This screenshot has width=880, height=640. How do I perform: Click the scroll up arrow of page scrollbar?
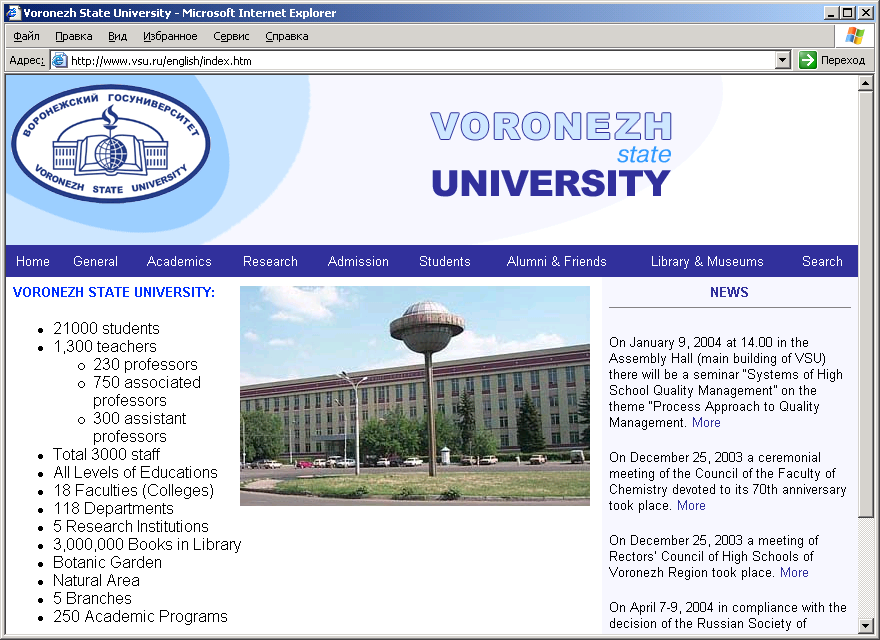[x=865, y=83]
